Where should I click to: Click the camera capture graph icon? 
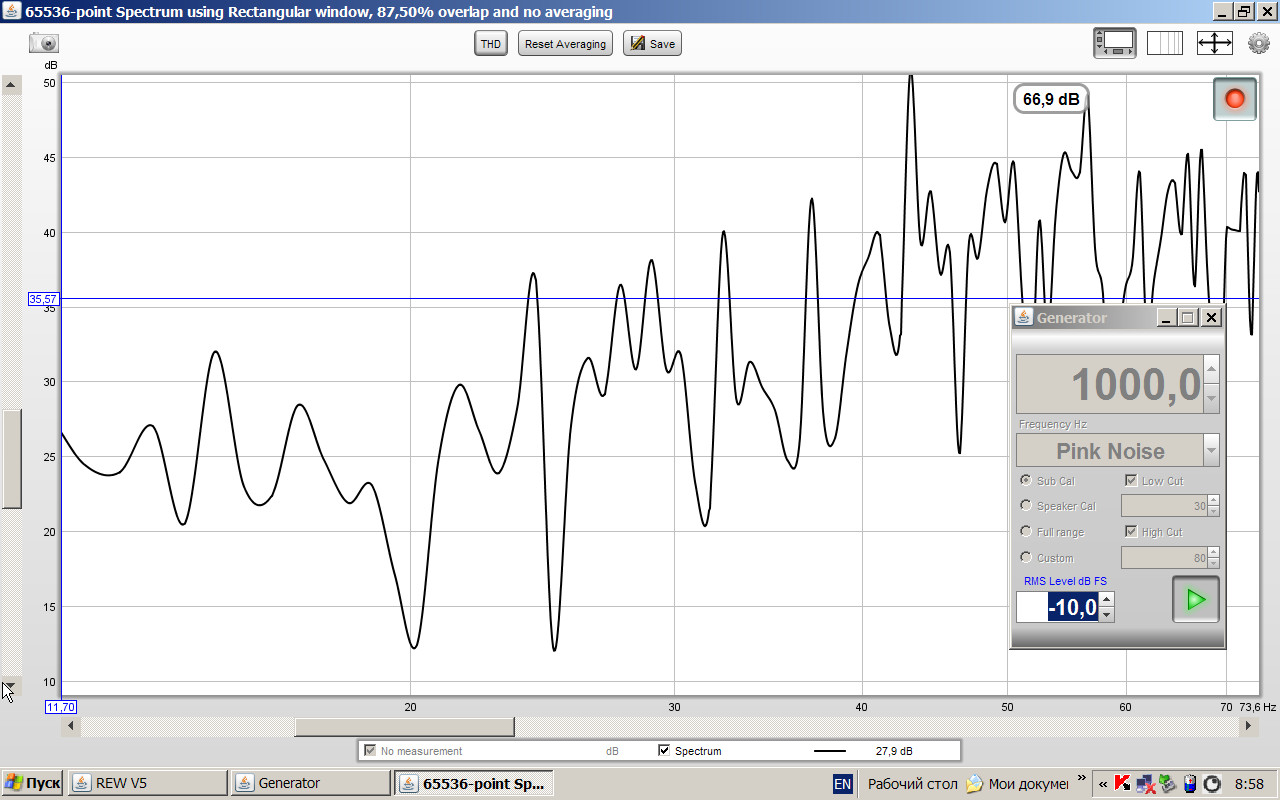44,43
